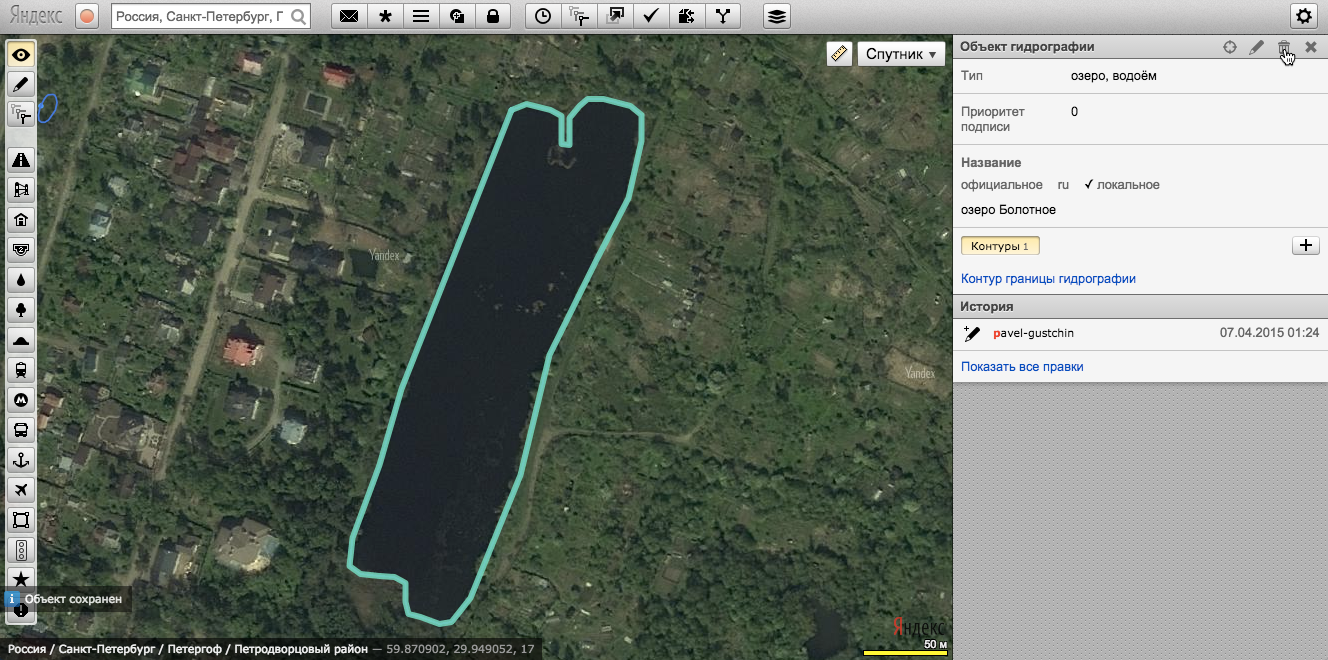Toggle the eye view mode in left toolbar
The height and width of the screenshot is (660, 1328).
click(21, 55)
